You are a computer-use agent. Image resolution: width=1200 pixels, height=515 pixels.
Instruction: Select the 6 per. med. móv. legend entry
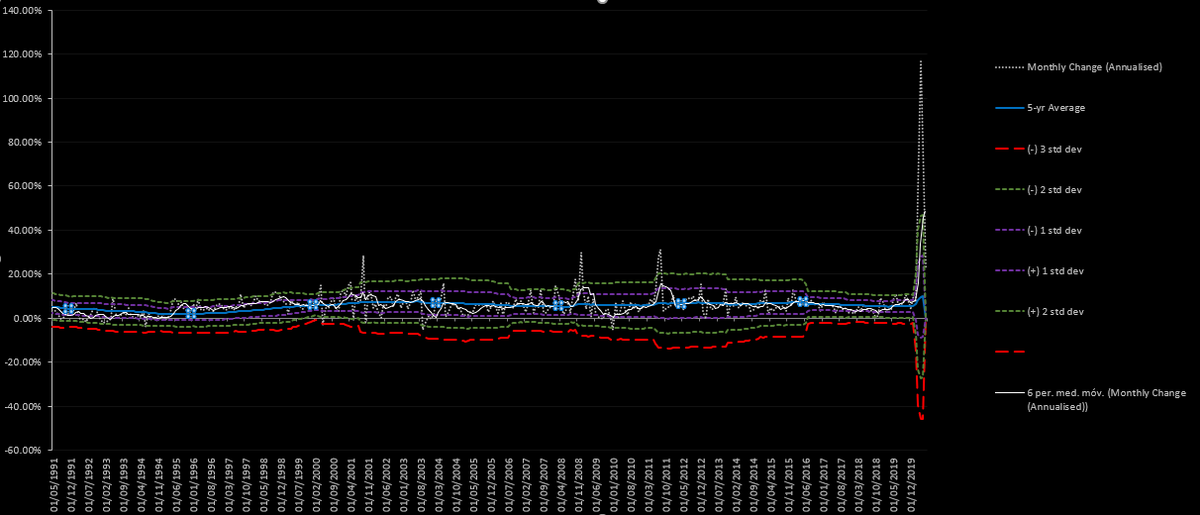[x=1091, y=399]
